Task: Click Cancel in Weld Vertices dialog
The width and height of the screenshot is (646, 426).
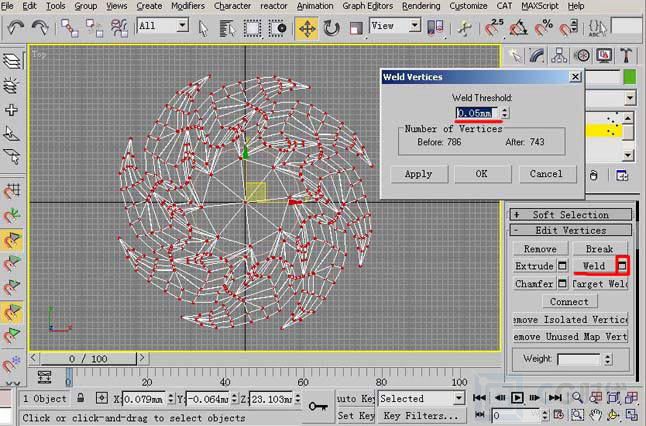Action: tap(546, 174)
